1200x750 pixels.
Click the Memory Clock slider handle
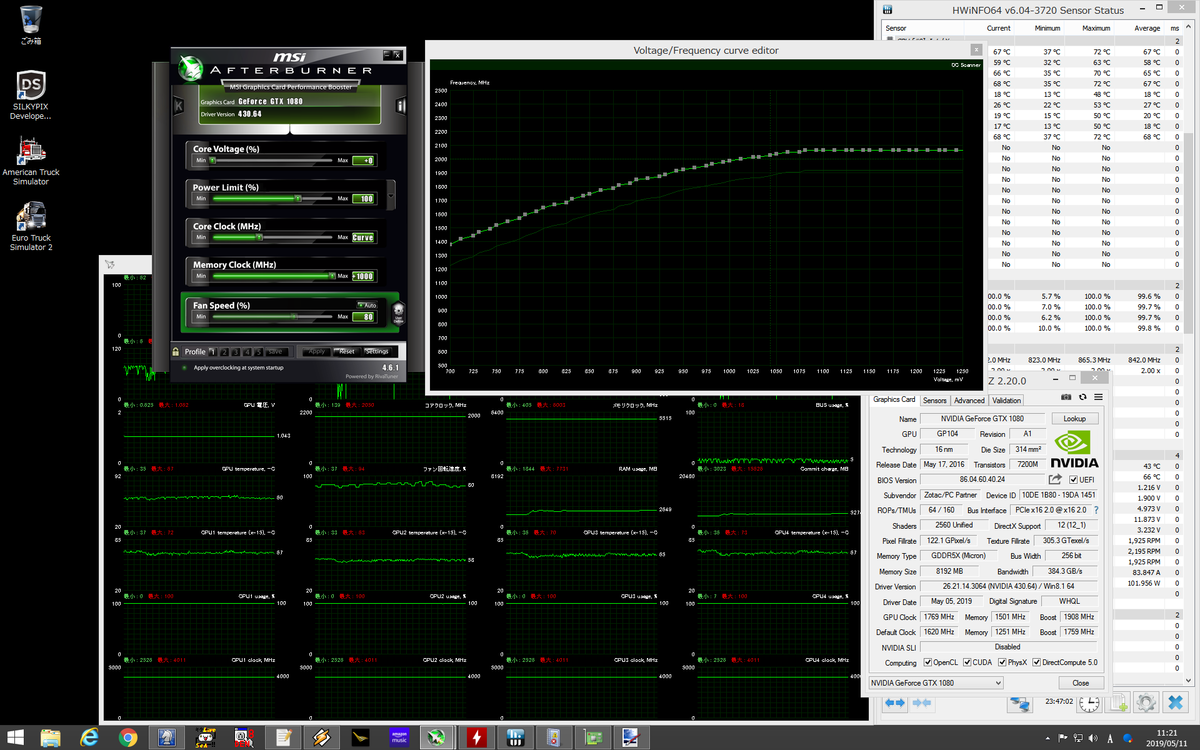coord(331,276)
